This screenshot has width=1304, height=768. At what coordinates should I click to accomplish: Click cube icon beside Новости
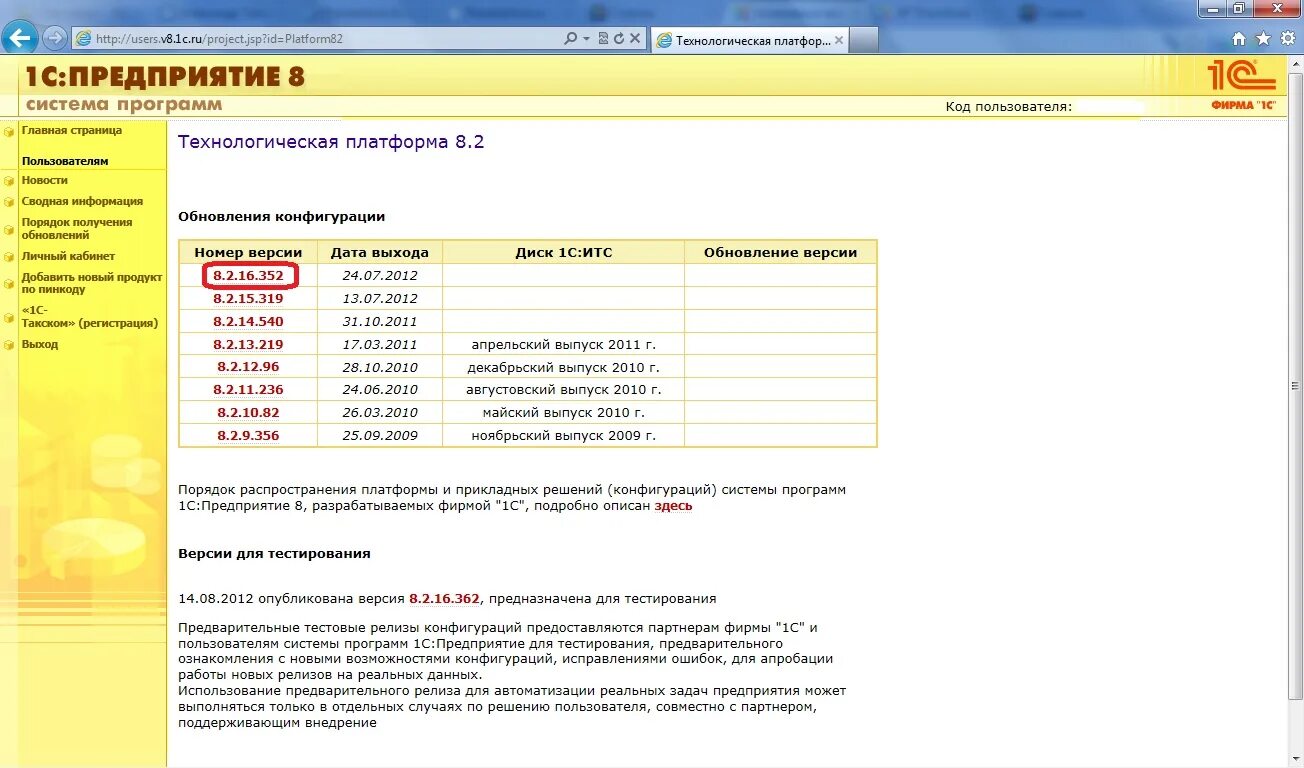coord(9,181)
